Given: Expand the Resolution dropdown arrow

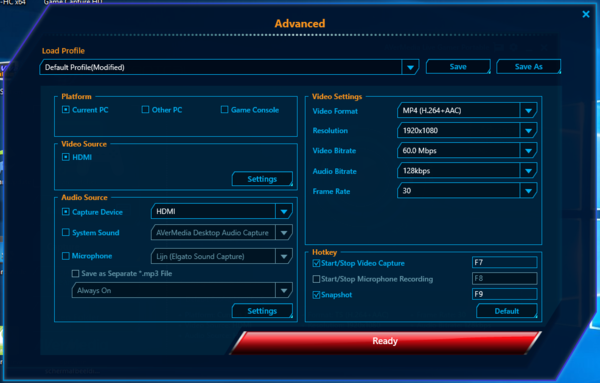Looking at the screenshot, I should pyautogui.click(x=528, y=130).
